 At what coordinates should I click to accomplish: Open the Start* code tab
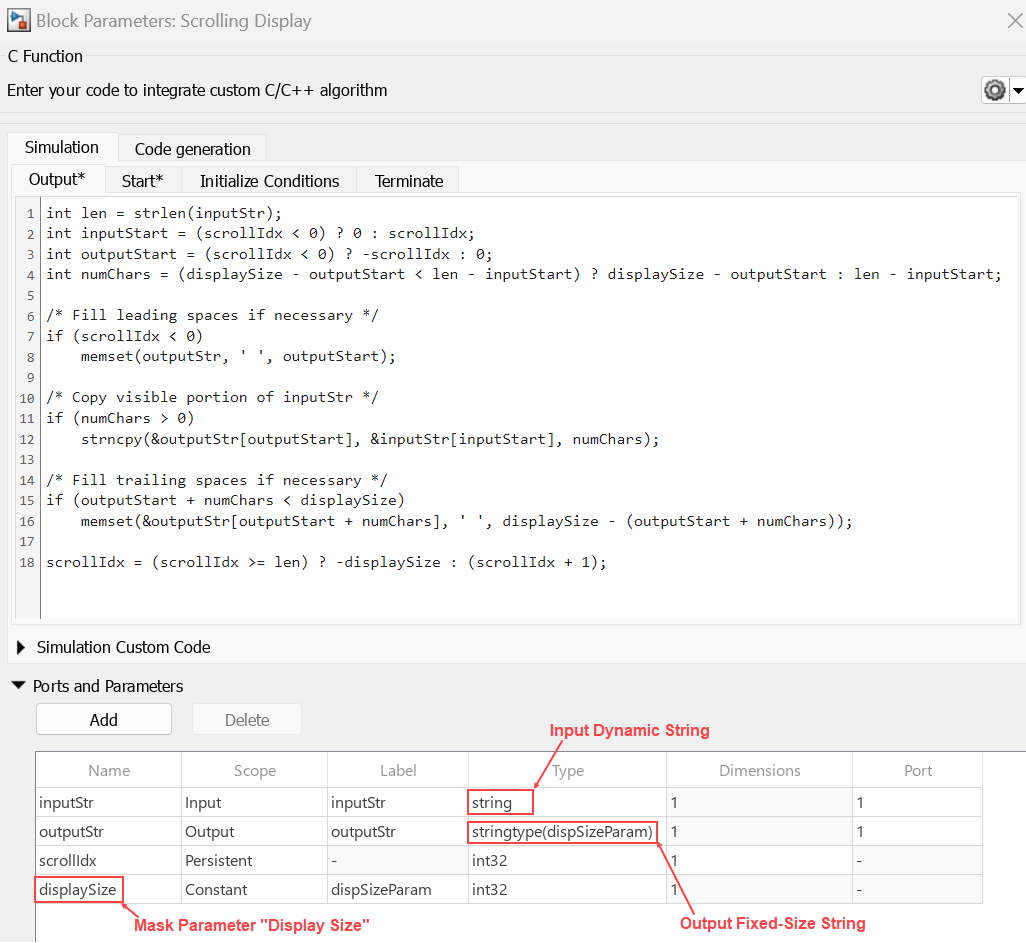tap(142, 181)
